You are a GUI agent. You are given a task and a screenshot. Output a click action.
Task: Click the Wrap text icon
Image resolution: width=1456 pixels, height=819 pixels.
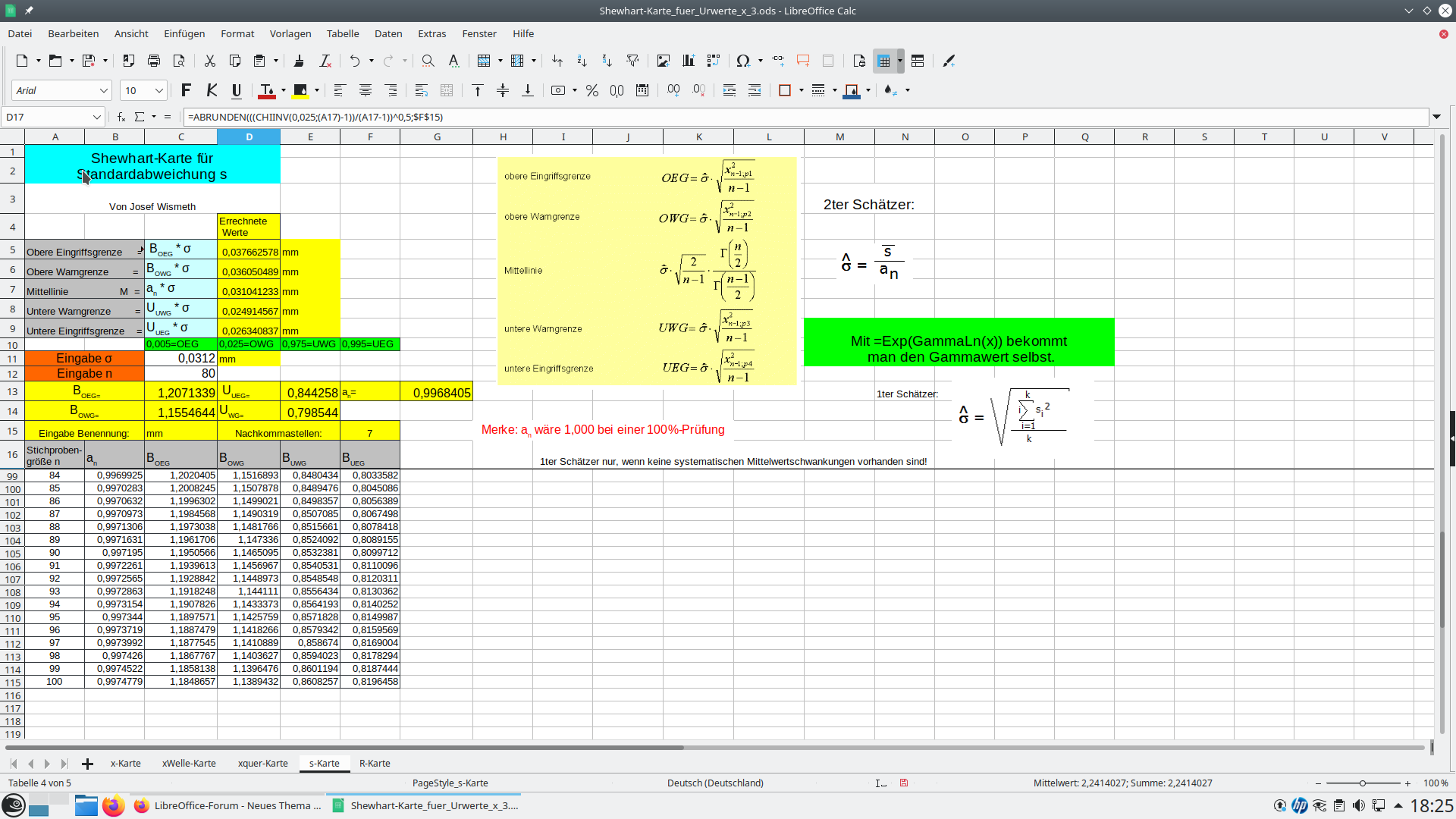pyautogui.click(x=422, y=90)
